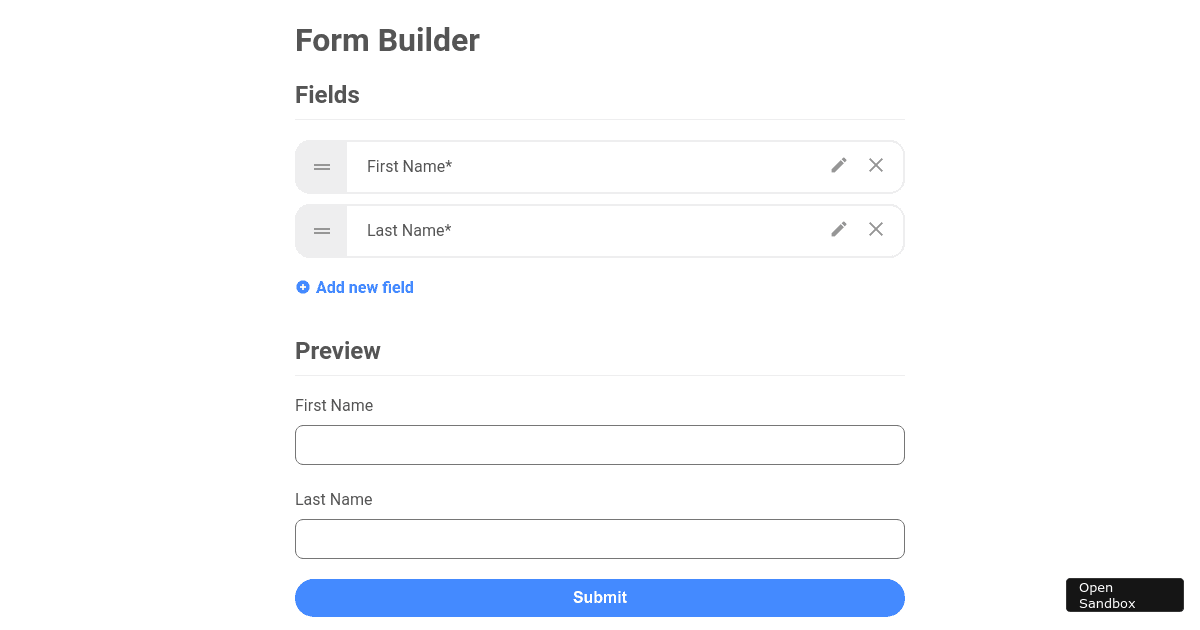Click inside the First Name preview input
Screen dimensions: 1200x630
pos(600,444)
